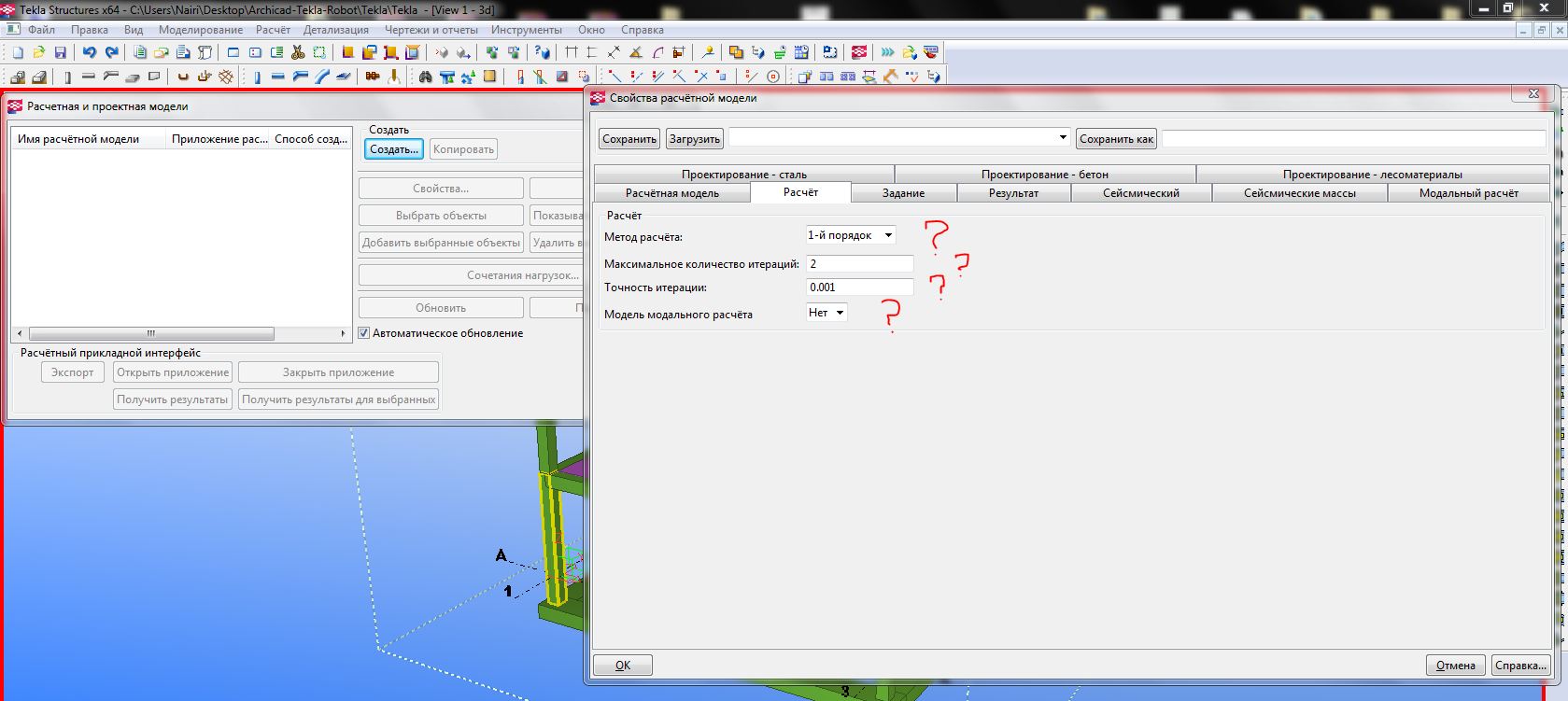Select the steel column tool icon

(256, 77)
